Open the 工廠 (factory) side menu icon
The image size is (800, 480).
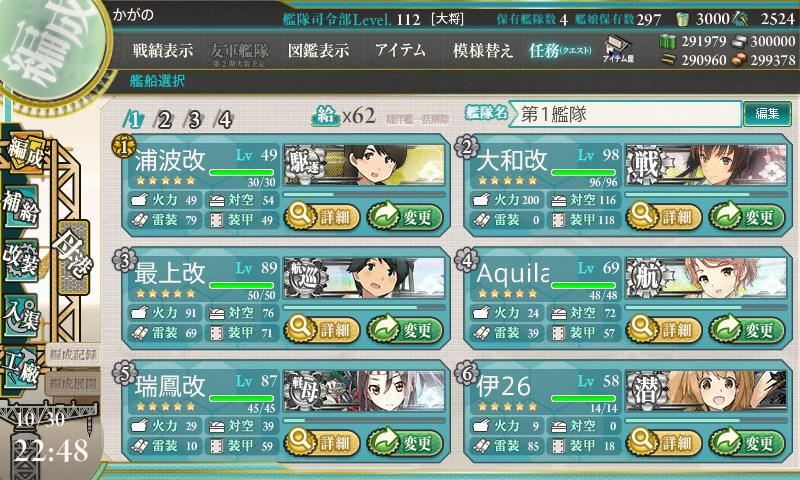(x=21, y=367)
